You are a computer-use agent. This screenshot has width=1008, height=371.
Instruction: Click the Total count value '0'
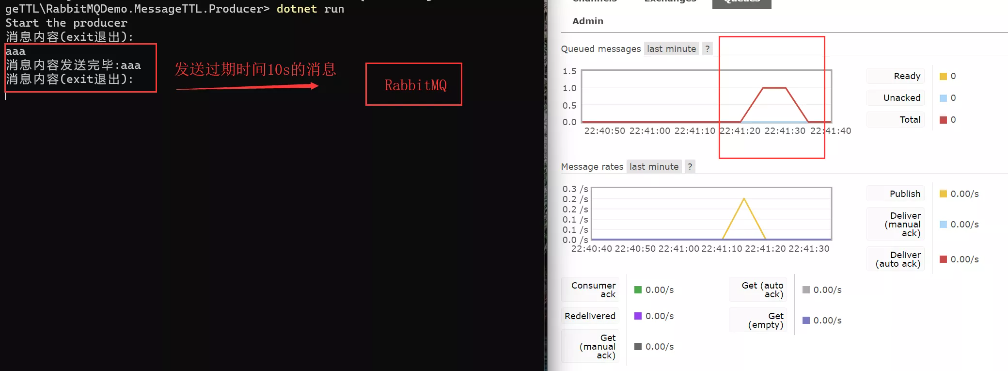click(953, 120)
